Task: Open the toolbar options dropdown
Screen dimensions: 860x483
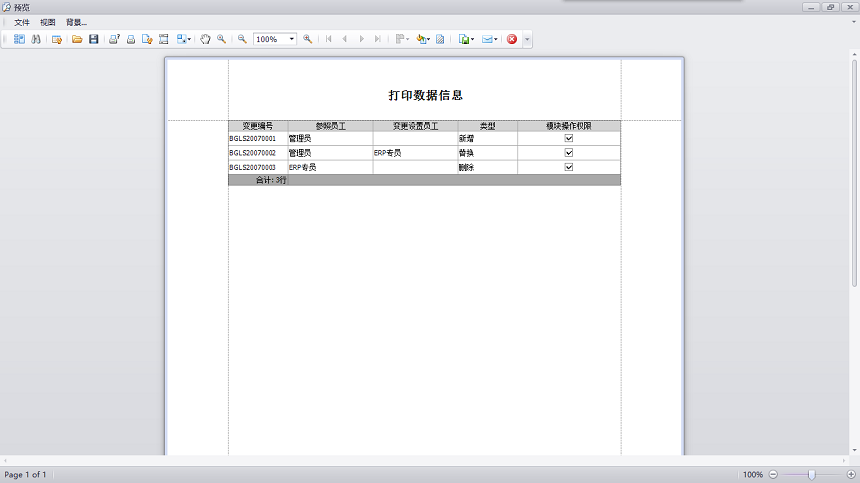Action: (527, 39)
